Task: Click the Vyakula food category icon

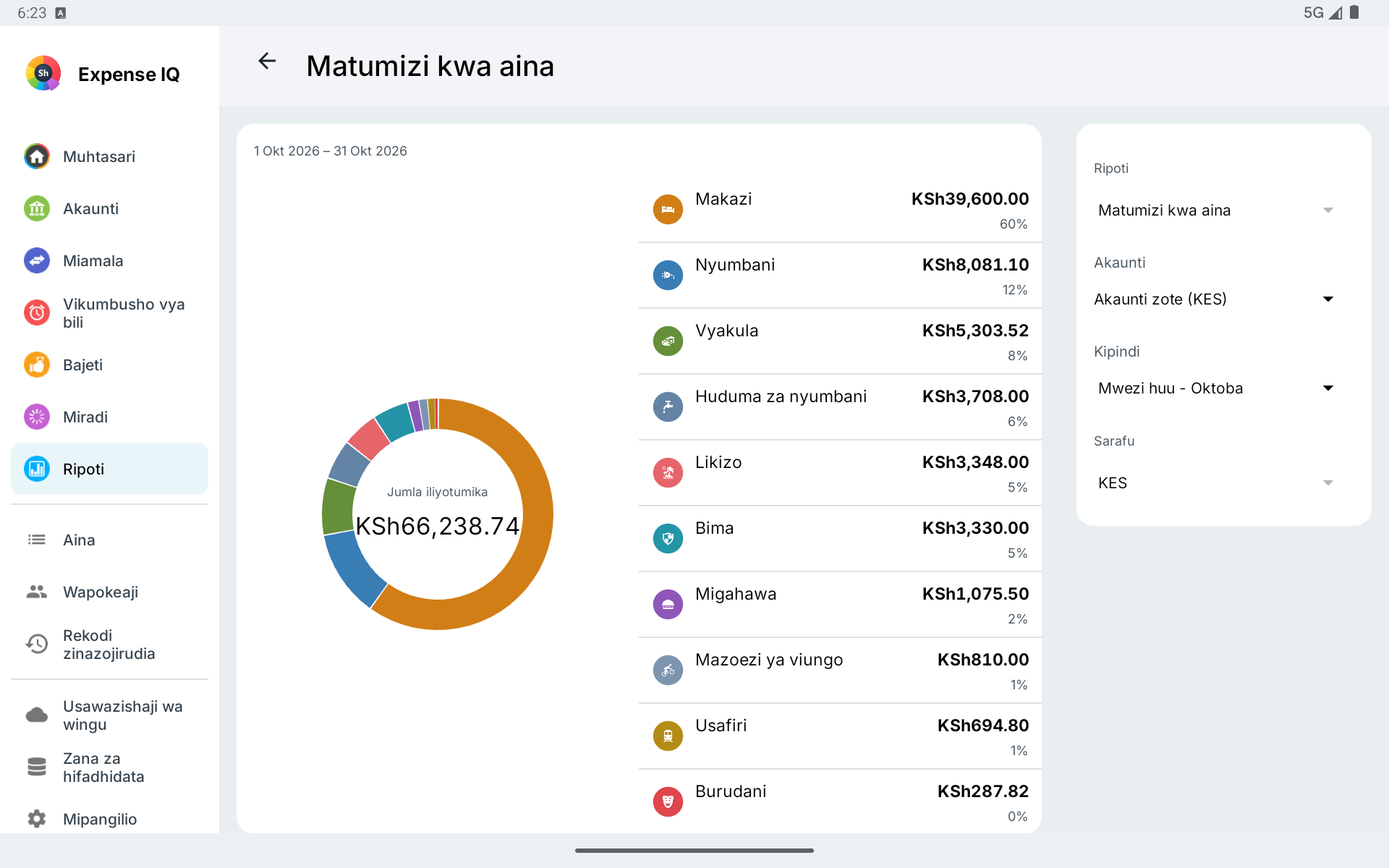Action: tap(668, 341)
